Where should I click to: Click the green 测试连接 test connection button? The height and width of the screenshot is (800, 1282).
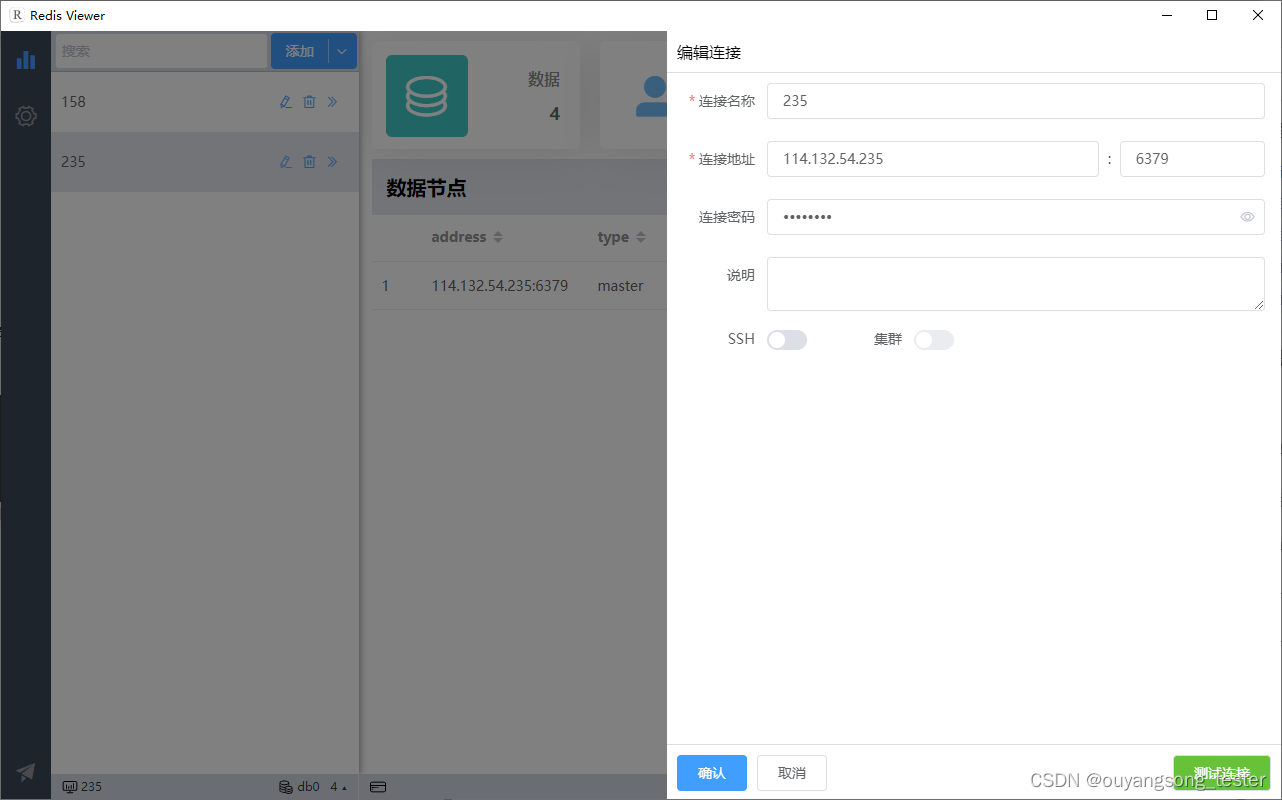[1222, 773]
